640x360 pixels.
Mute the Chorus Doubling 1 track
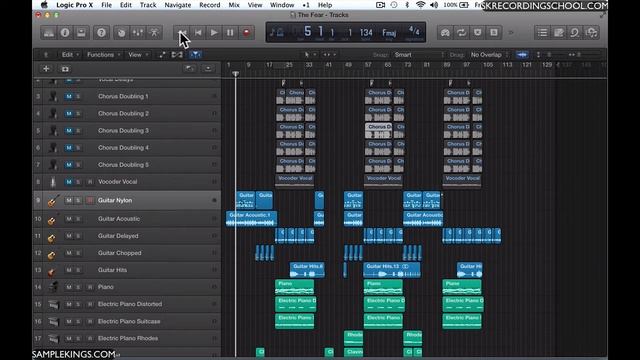69,96
